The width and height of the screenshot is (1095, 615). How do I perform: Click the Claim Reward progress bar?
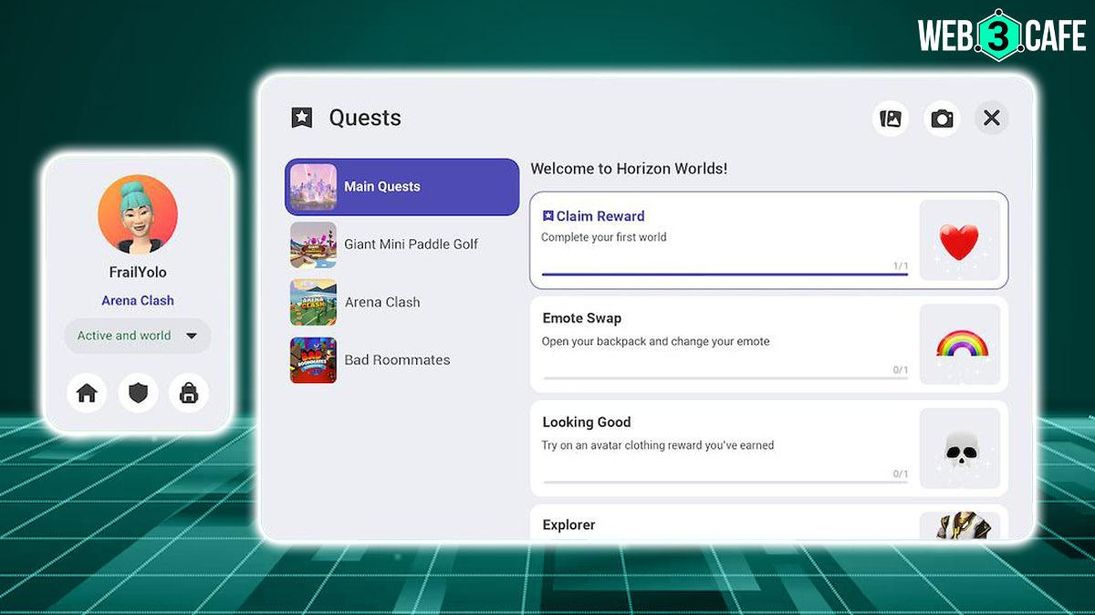[x=724, y=274]
